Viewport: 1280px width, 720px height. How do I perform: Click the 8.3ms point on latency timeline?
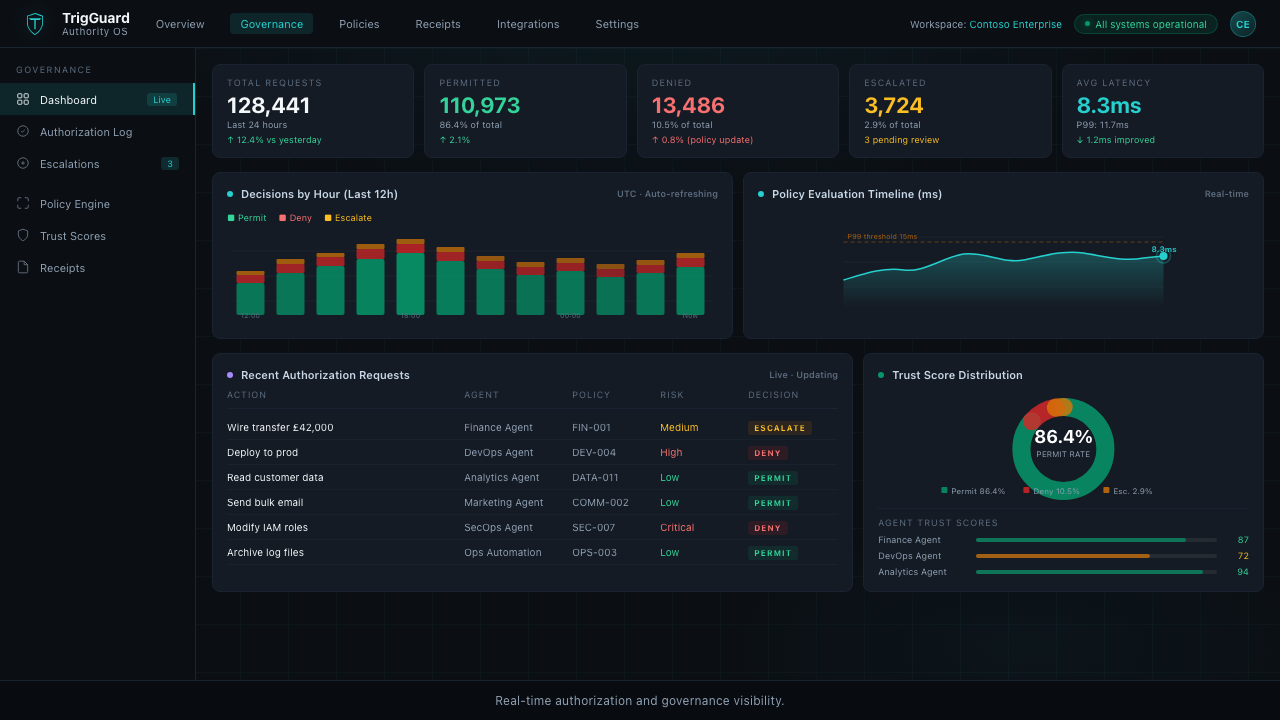pos(1163,256)
